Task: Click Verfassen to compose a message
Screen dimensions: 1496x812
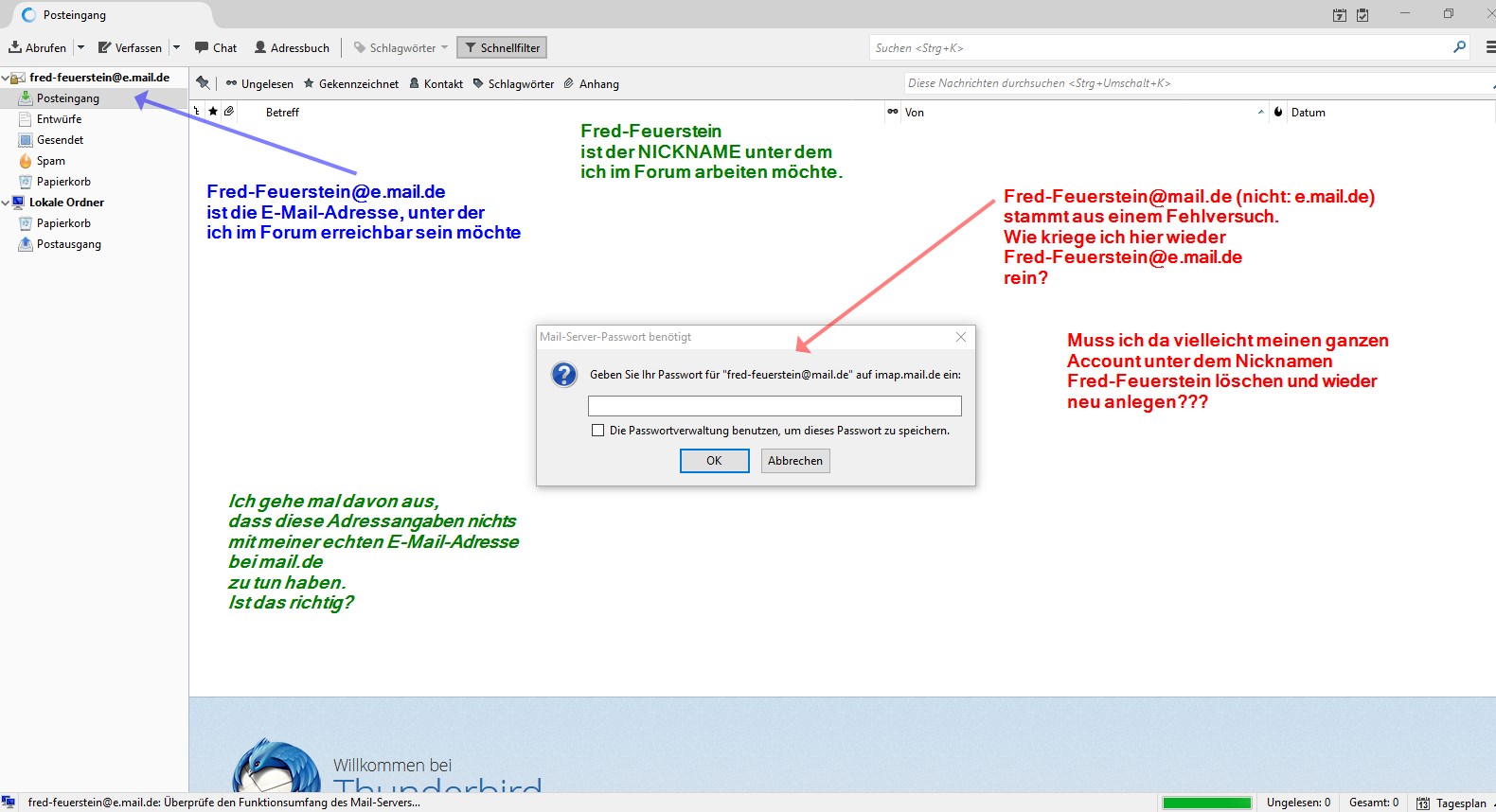Action: (131, 47)
